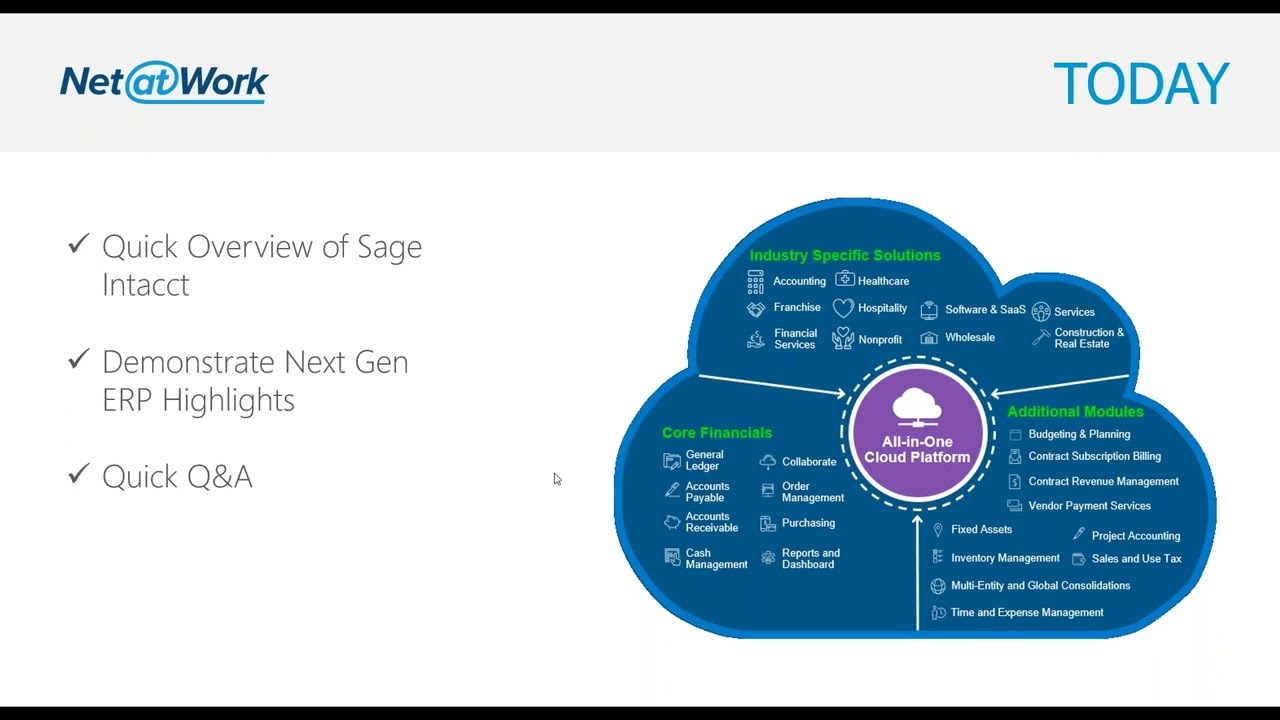Click the 'Fixed Assets' label
1280x720 pixels.
(x=981, y=530)
